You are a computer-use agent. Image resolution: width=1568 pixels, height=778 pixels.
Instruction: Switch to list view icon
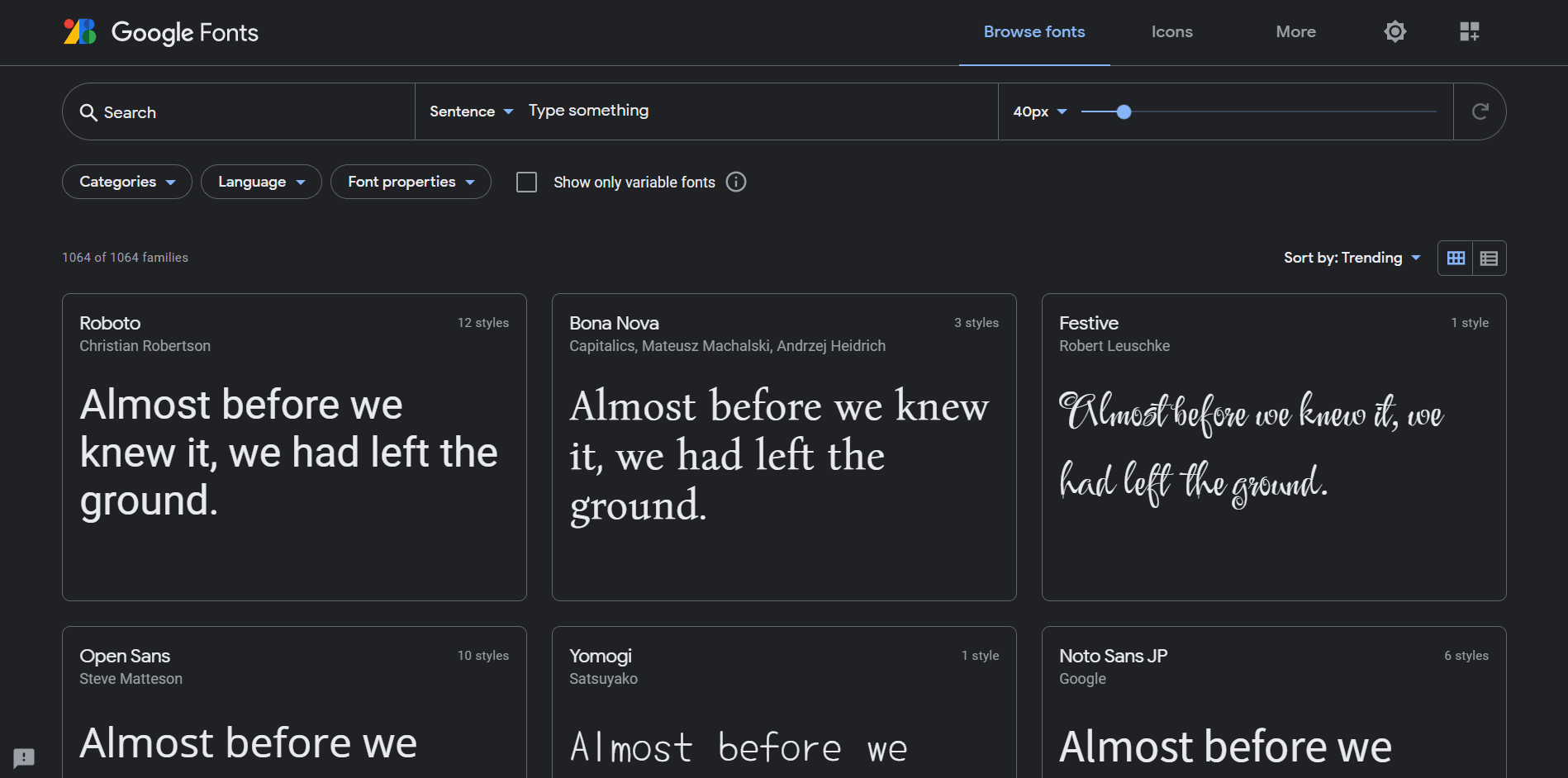(1489, 259)
